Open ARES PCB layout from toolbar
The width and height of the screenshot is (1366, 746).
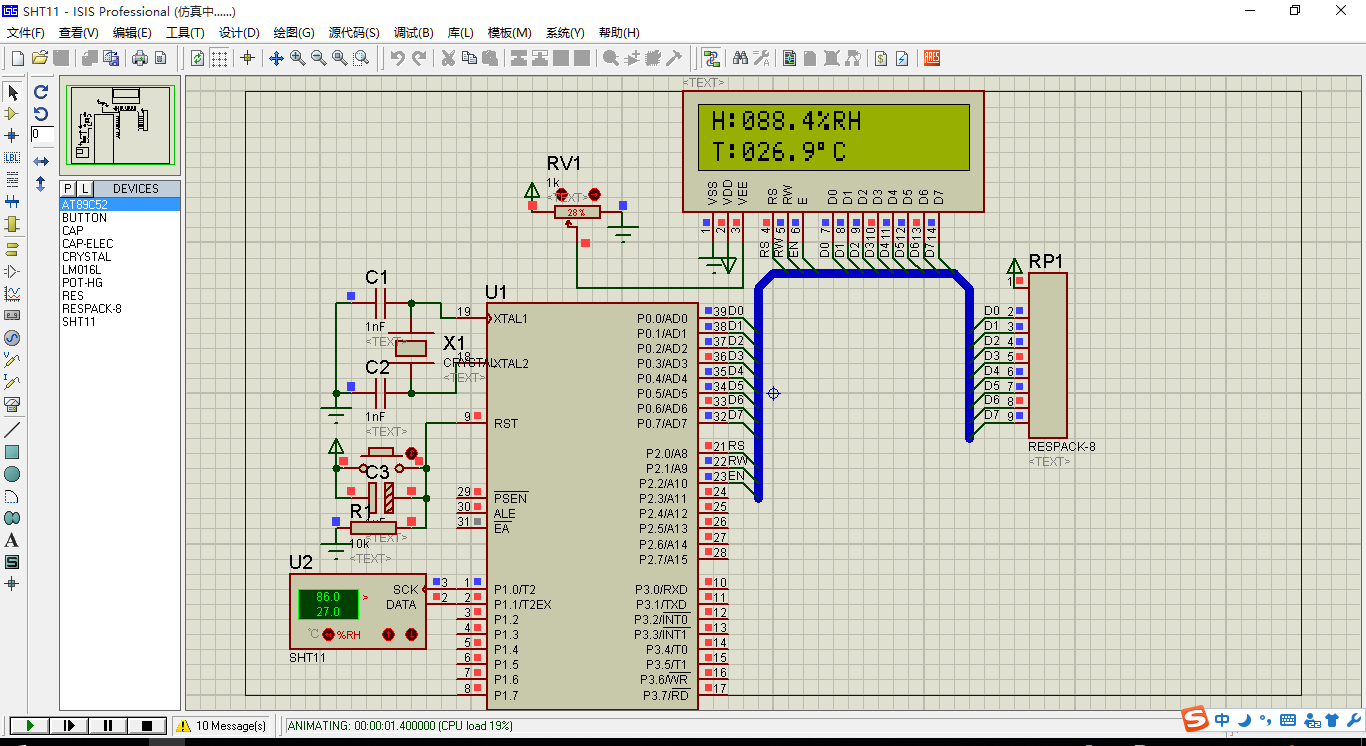point(931,58)
